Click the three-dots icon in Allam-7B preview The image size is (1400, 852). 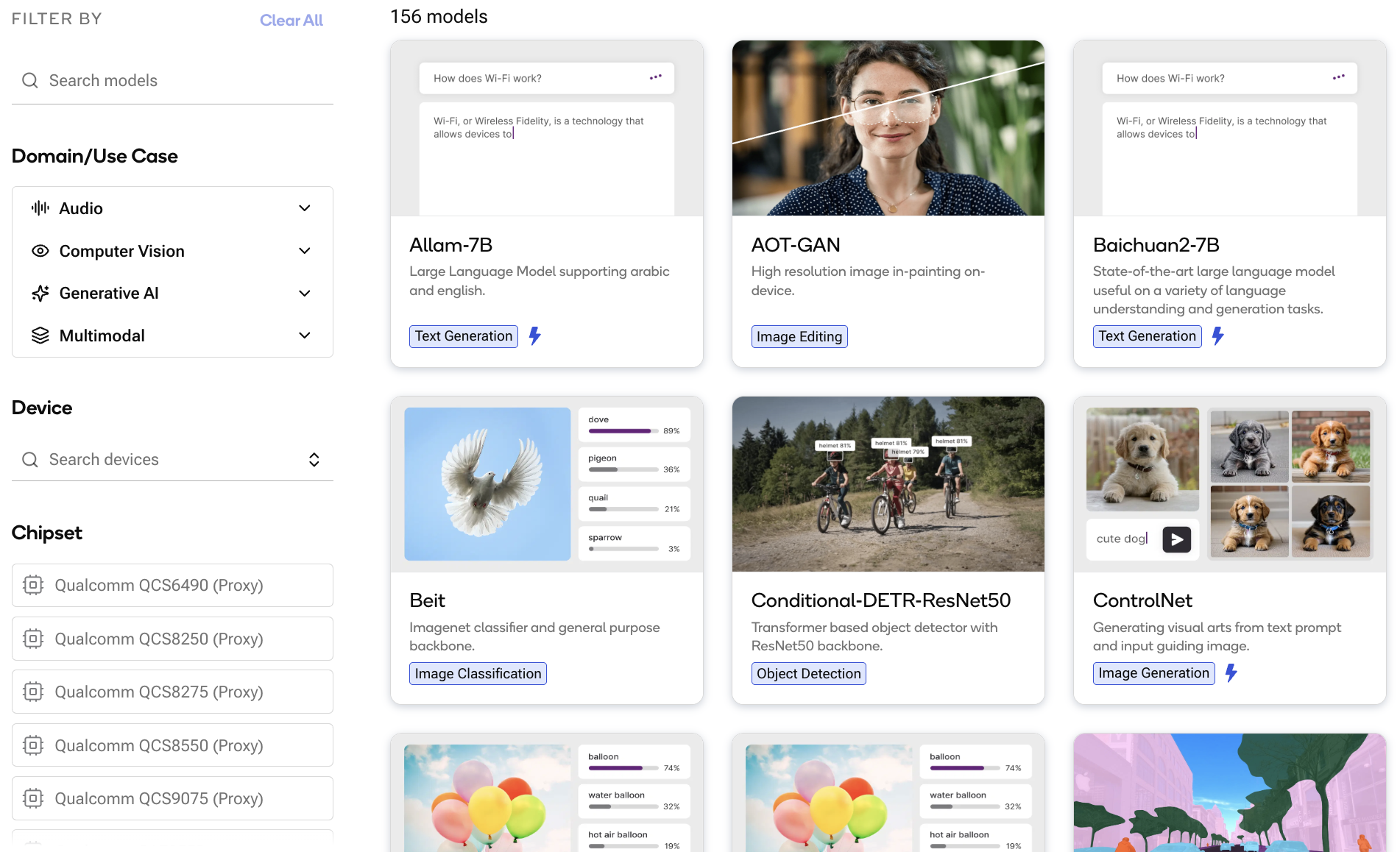pyautogui.click(x=655, y=77)
